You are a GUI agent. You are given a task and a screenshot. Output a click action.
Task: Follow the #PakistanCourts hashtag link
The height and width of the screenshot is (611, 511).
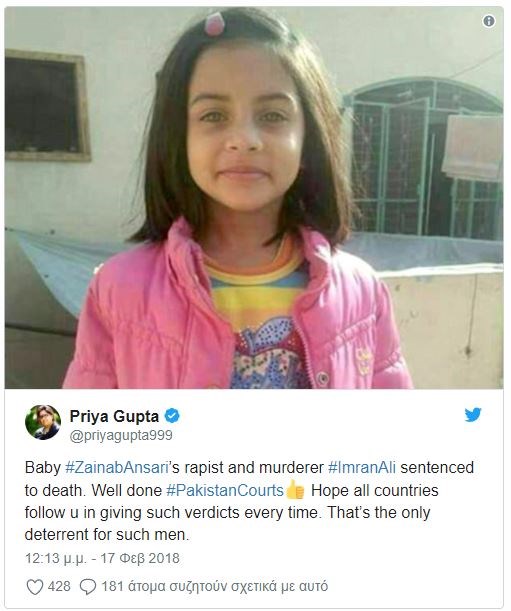point(225,490)
